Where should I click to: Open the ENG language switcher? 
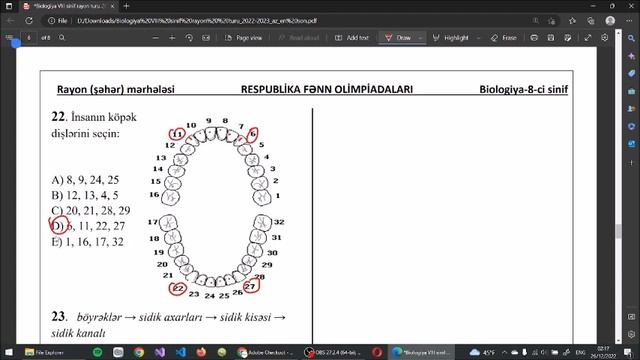pos(580,352)
